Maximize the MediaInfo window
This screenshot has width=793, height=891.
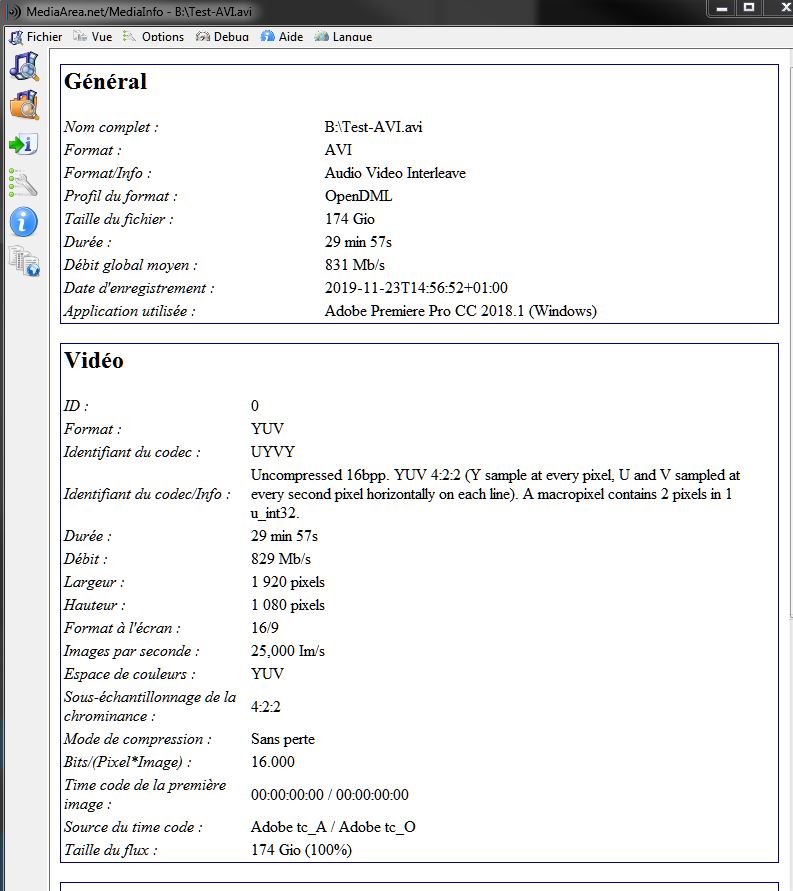tap(749, 8)
